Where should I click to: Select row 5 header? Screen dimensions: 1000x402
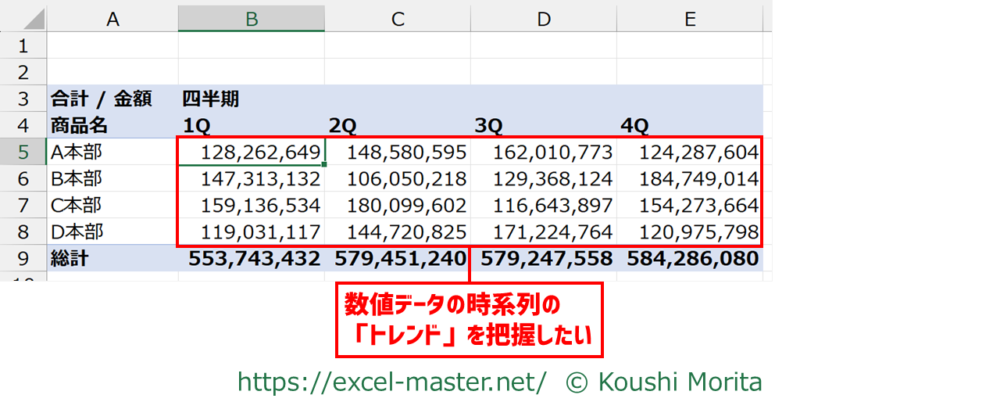(22, 152)
